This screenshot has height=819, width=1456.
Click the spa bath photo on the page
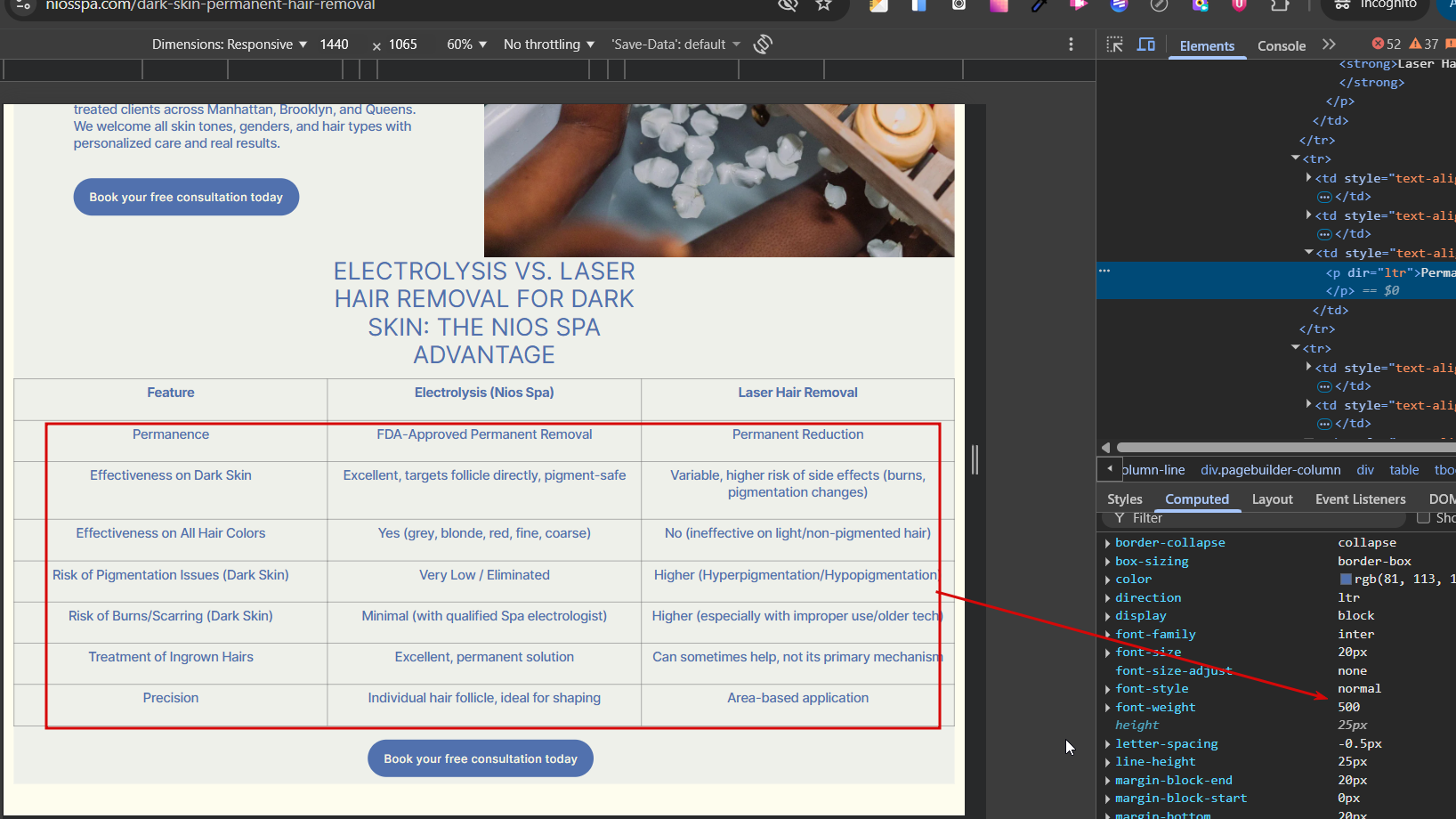pos(719,181)
